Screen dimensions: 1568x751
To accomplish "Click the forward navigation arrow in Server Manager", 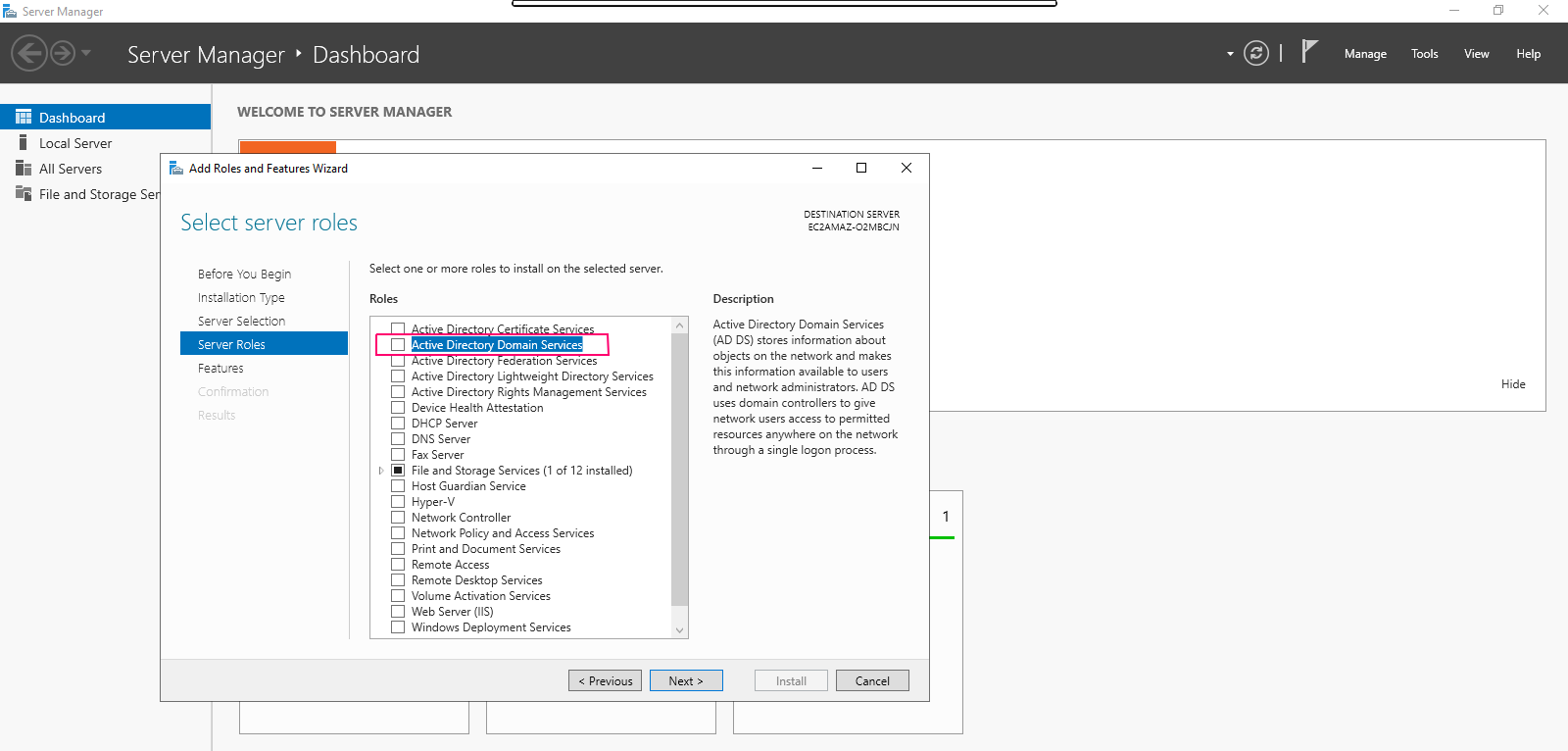I will click(x=63, y=53).
